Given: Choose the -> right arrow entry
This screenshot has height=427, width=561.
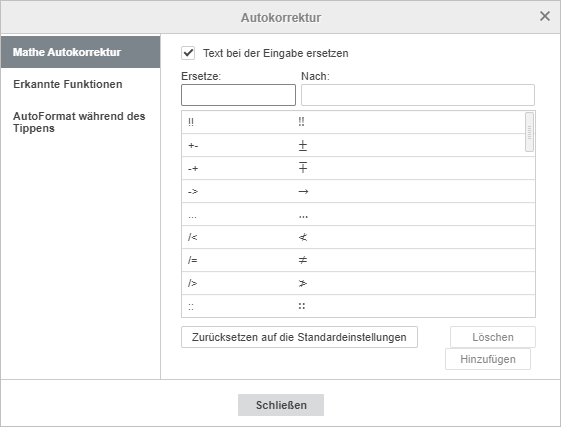Looking at the screenshot, I should click(x=358, y=191).
